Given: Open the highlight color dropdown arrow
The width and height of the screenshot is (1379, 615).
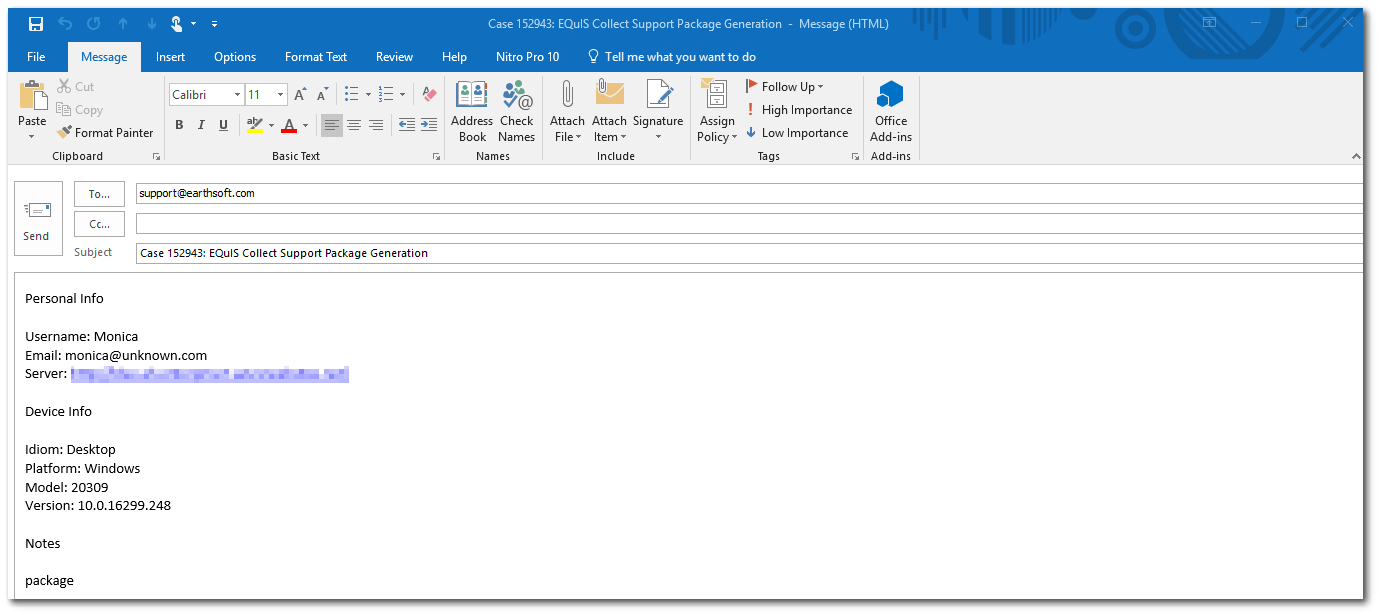Looking at the screenshot, I should (x=271, y=126).
